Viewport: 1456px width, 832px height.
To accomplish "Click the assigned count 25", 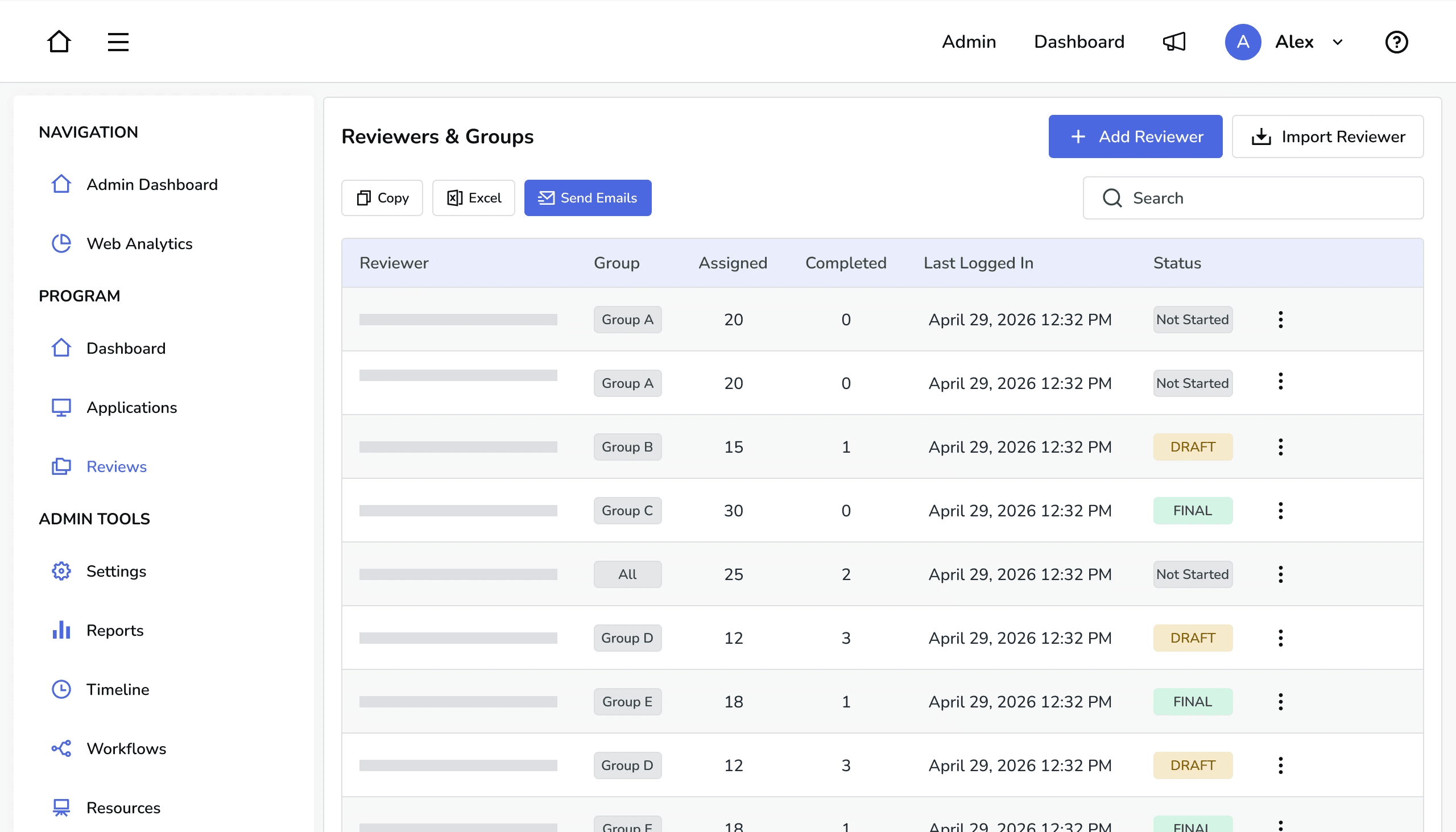I will click(x=733, y=574).
